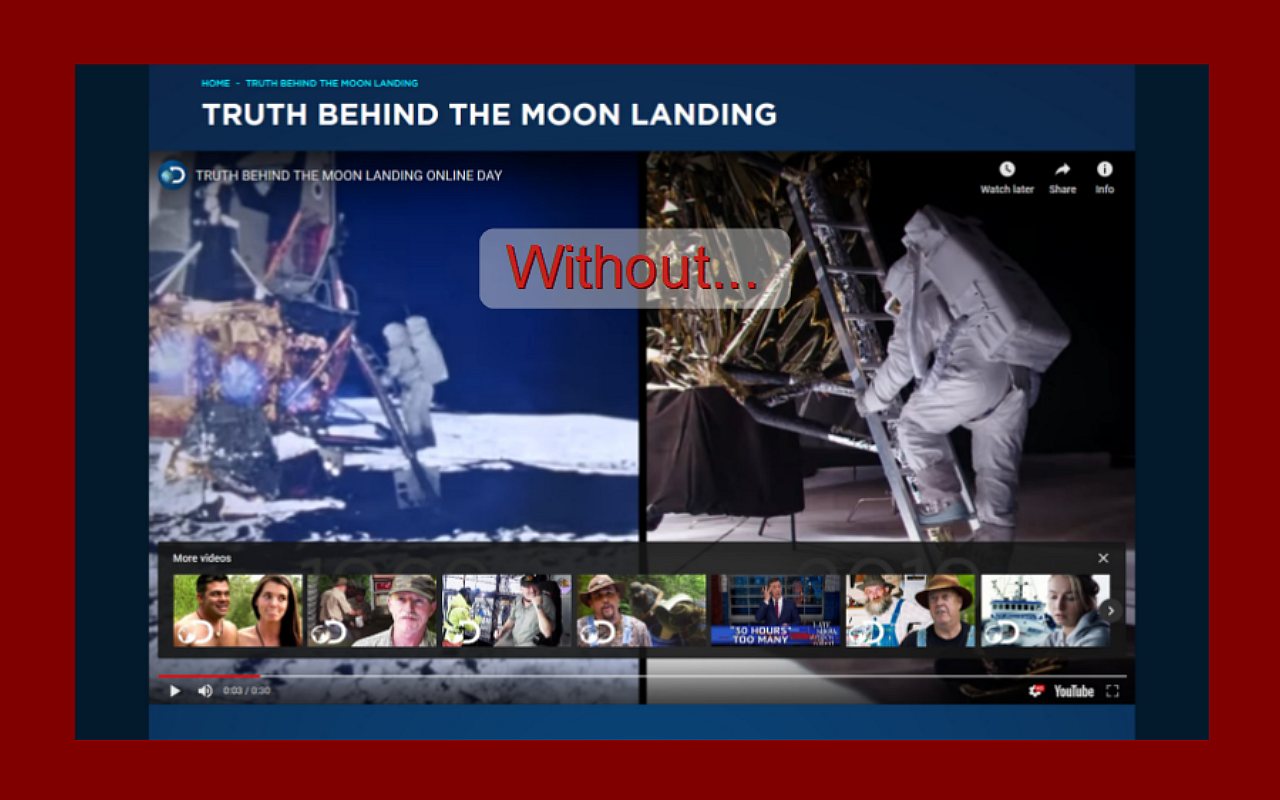This screenshot has width=1280, height=800.
Task: Click the 'More videos' label
Action: coord(202,558)
